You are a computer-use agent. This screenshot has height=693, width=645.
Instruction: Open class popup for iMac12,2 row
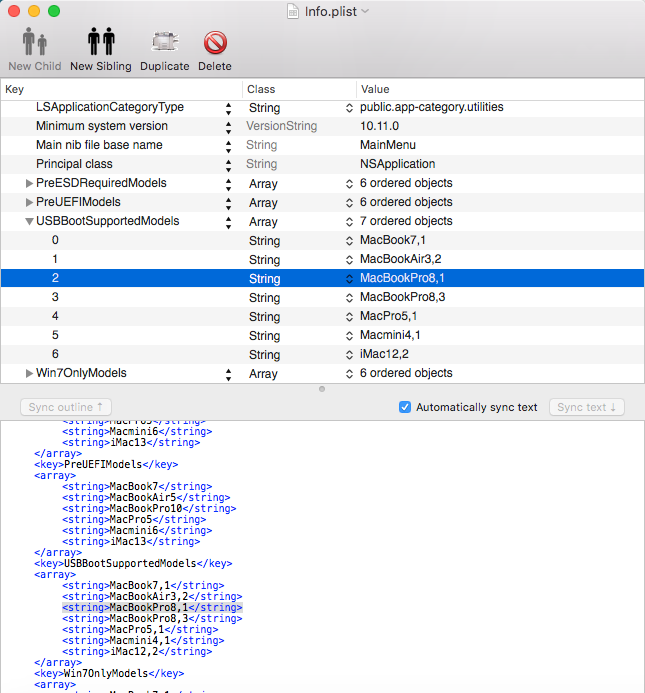(x=349, y=355)
